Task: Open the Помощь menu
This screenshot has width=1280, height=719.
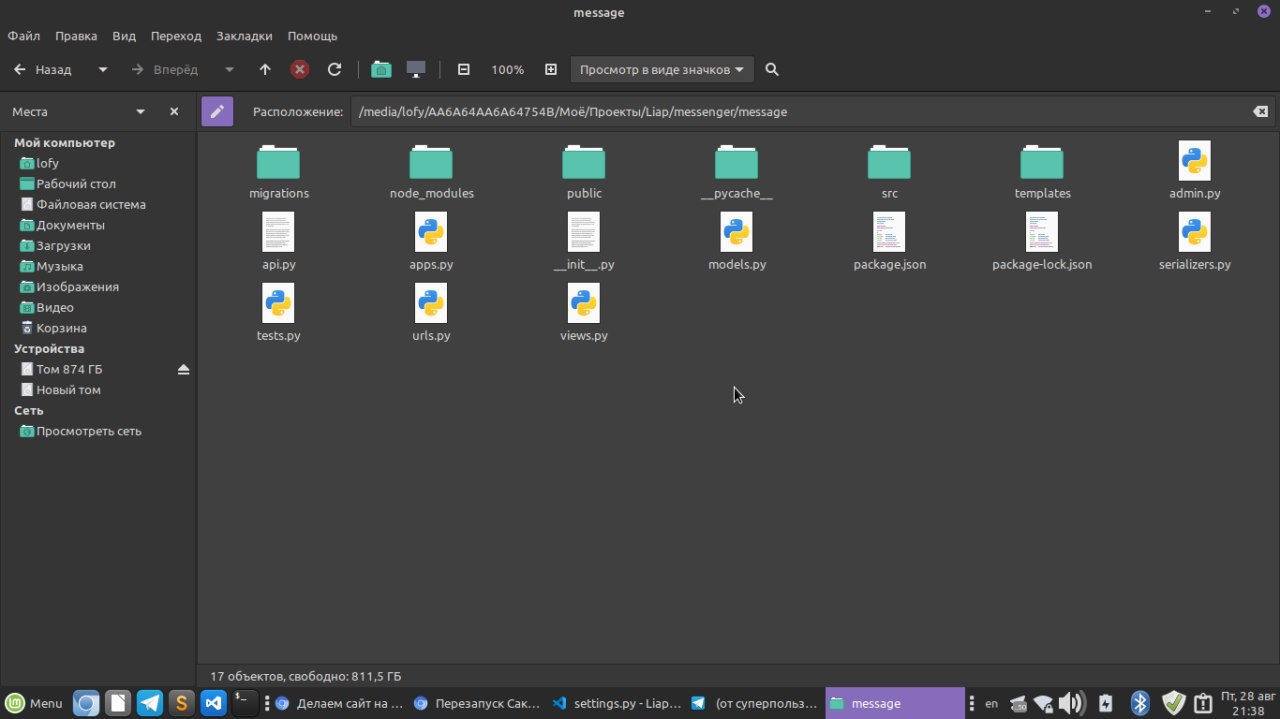Action: (312, 36)
